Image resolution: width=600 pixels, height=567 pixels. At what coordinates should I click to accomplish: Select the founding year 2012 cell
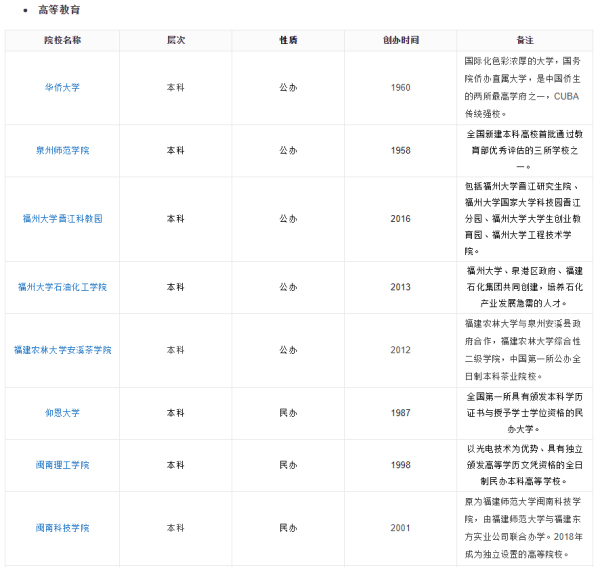click(x=401, y=350)
